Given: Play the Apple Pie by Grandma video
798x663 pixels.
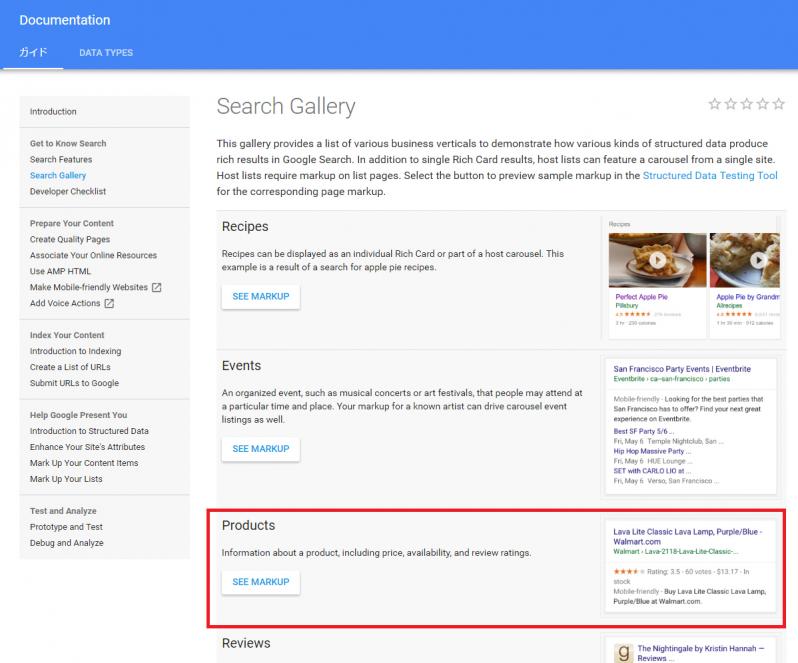Looking at the screenshot, I should pos(758,260).
